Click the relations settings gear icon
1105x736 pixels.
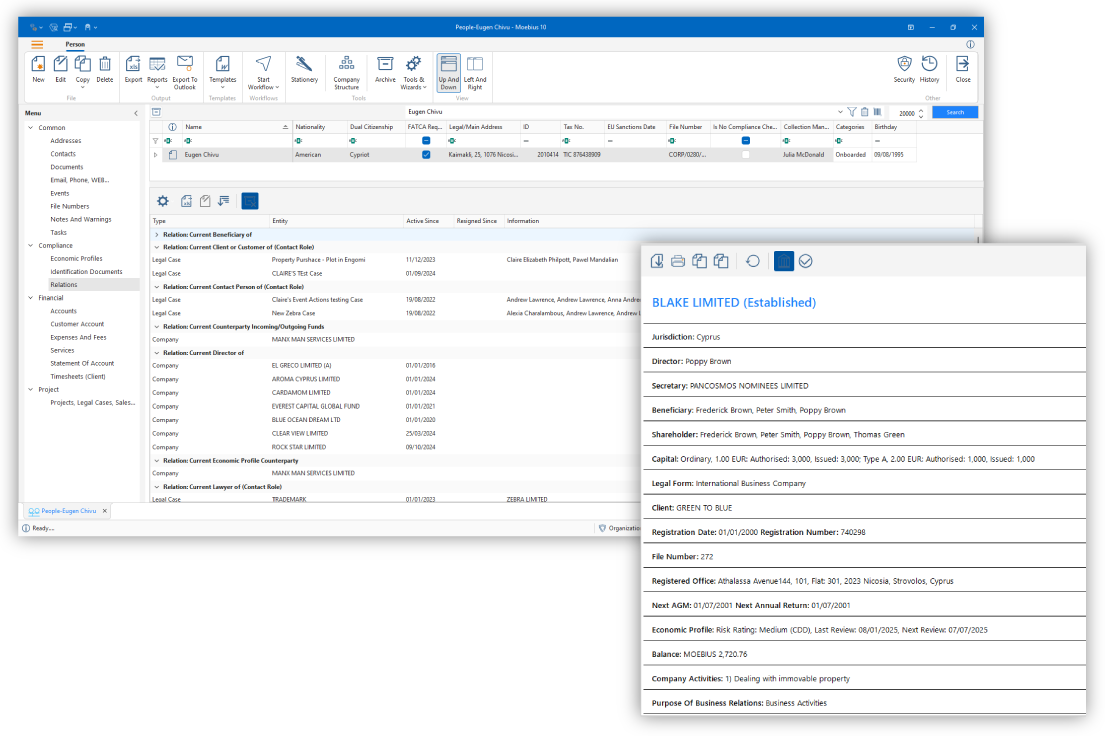pos(162,201)
